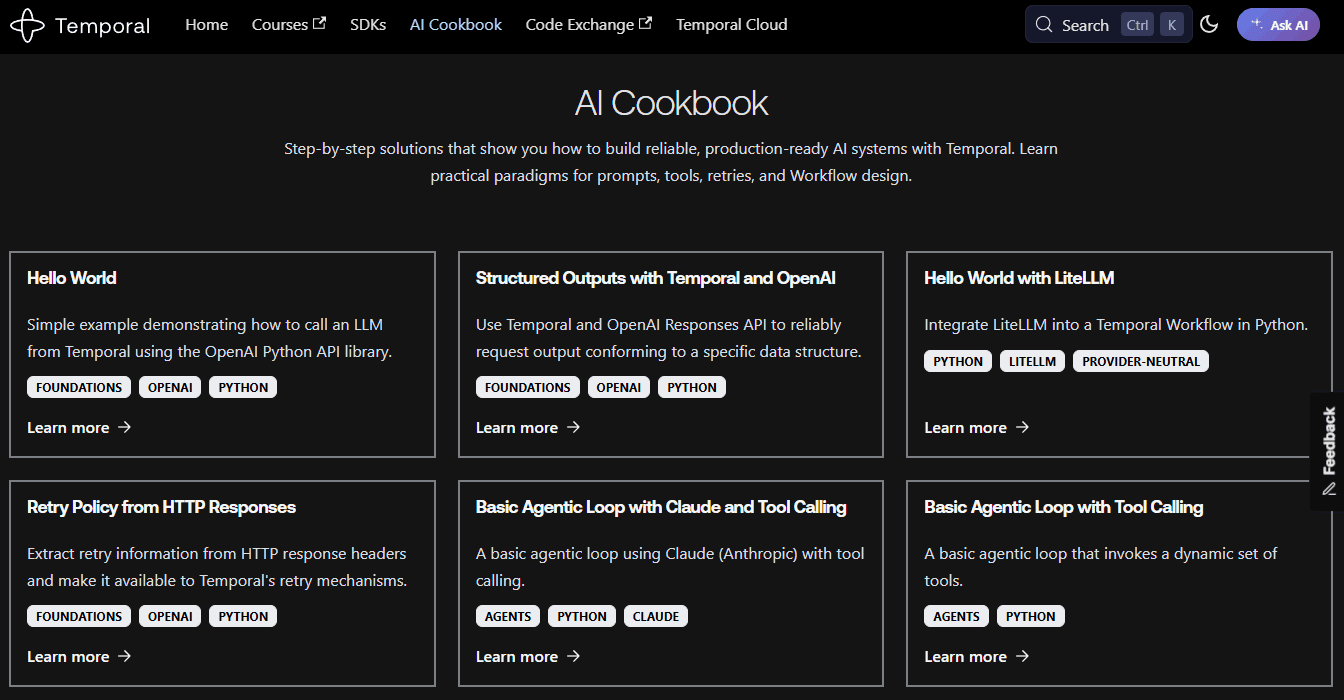Screen dimensions: 1344x700
Task: Click sparkle icon on Ask AI button
Action: coord(1257,24)
